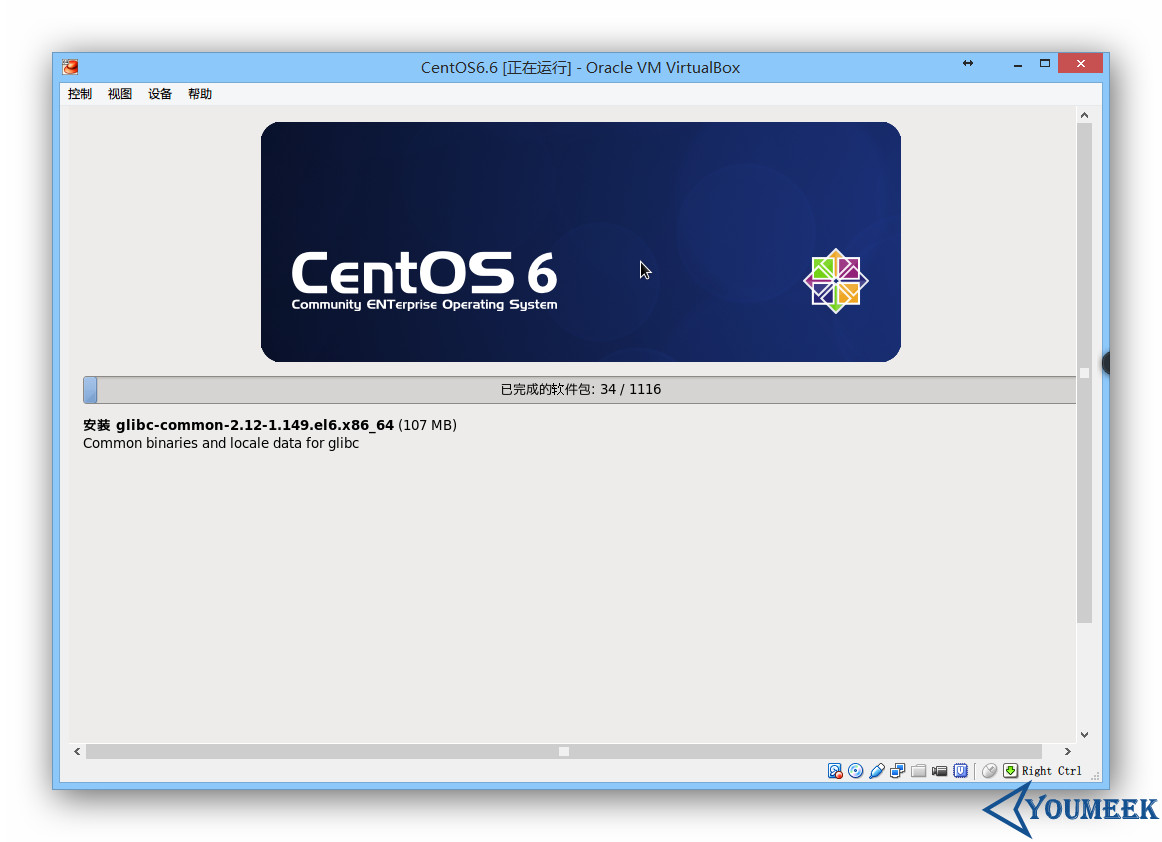The height and width of the screenshot is (842, 1162).
Task: Click the shared folders status icon
Action: [919, 770]
